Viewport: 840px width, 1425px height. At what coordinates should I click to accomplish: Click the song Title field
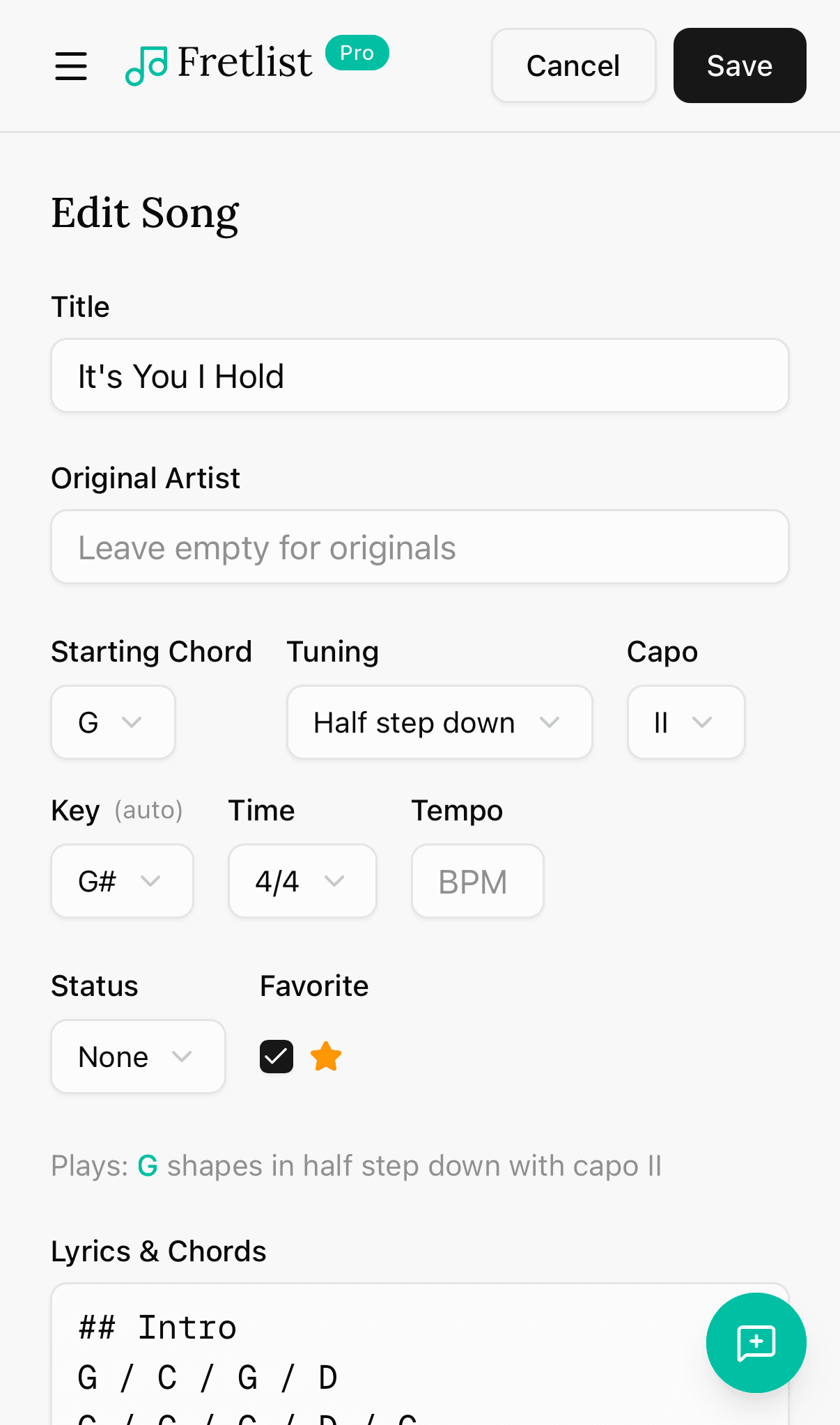point(419,375)
